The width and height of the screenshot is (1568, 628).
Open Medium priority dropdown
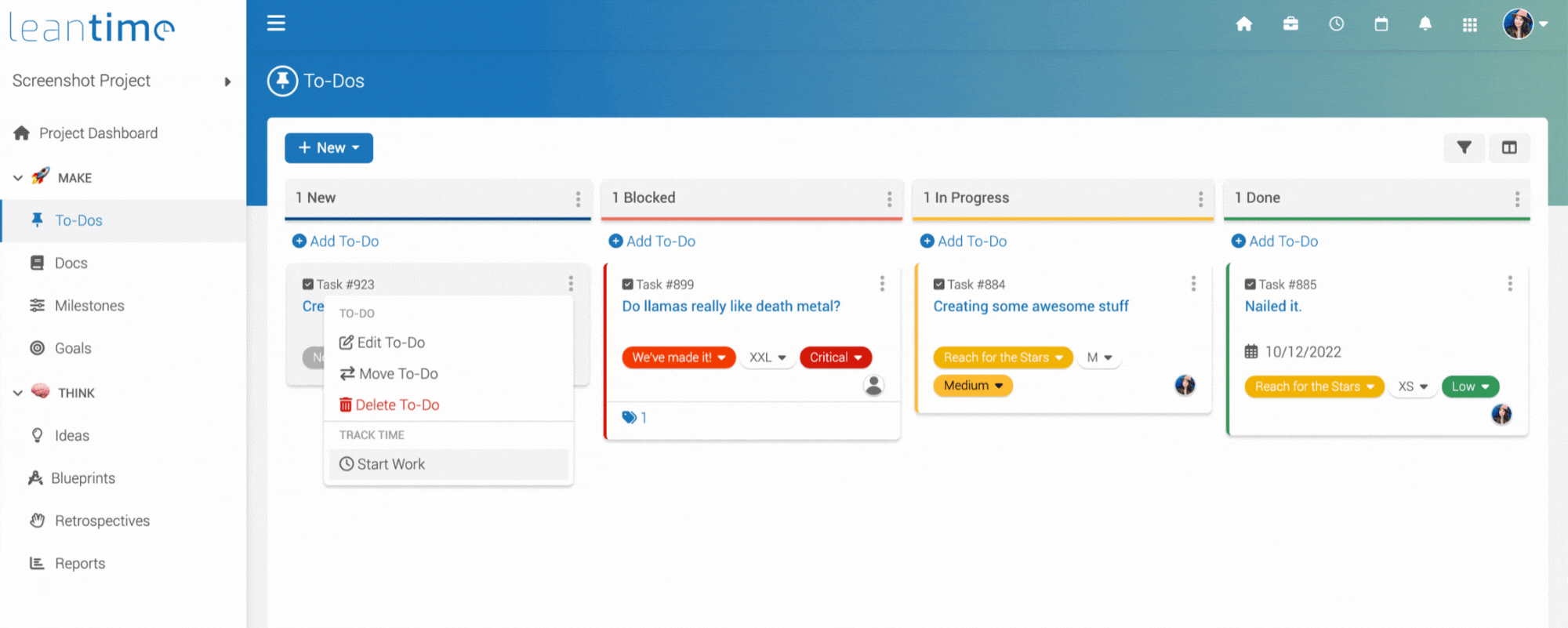[x=973, y=385]
